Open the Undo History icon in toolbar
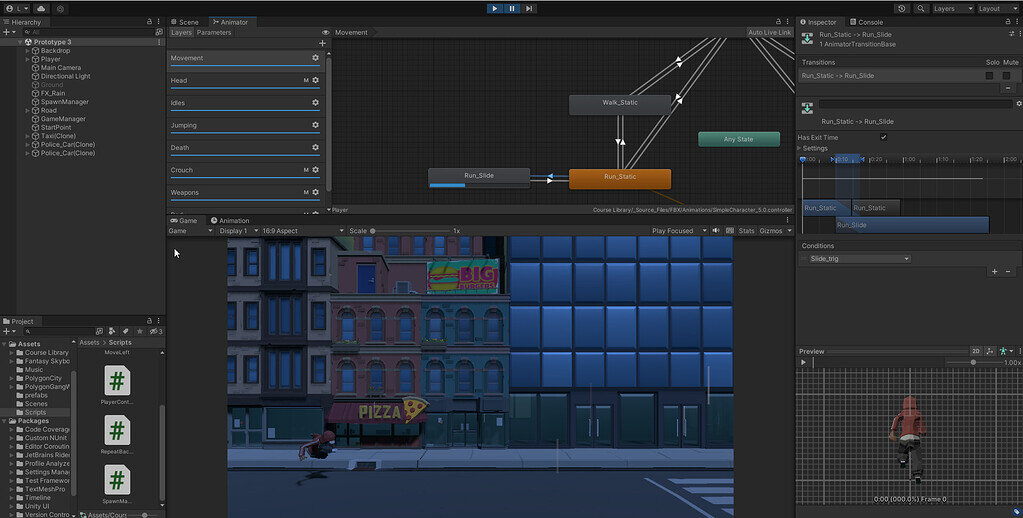The width and height of the screenshot is (1023, 518). [903, 8]
